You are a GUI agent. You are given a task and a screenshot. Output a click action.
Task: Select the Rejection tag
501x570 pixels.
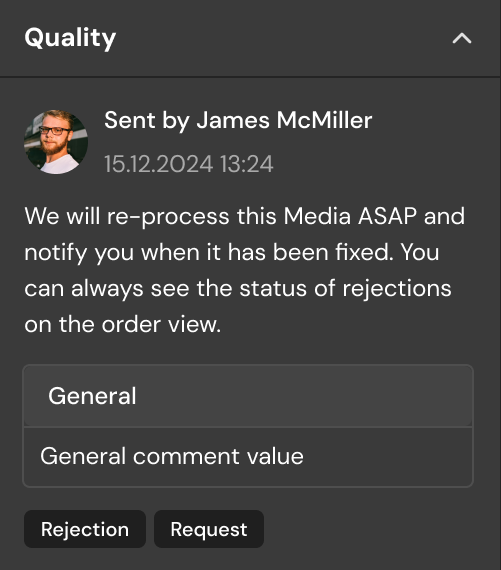[85, 529]
